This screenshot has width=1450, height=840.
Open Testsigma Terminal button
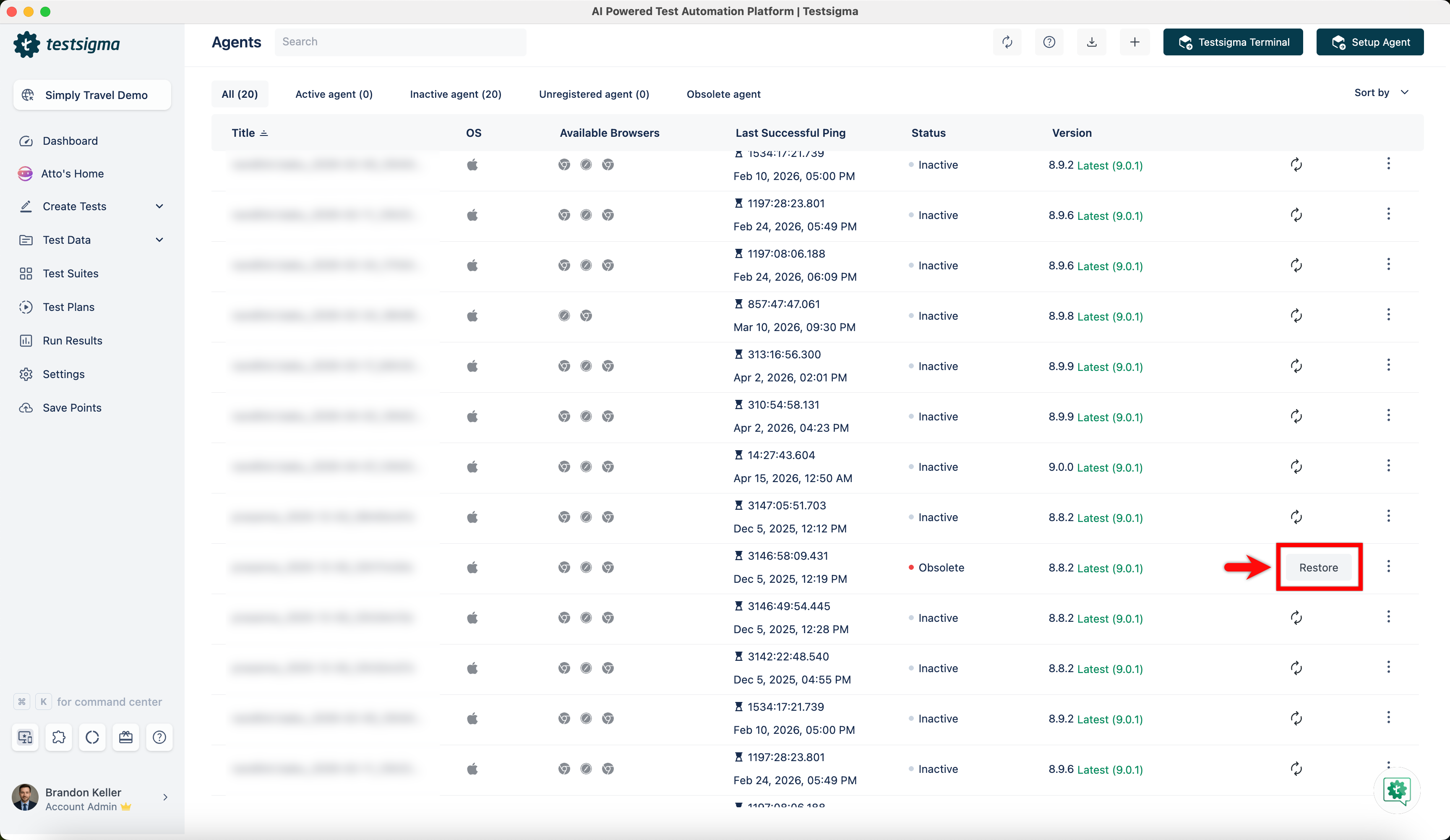(x=1233, y=42)
